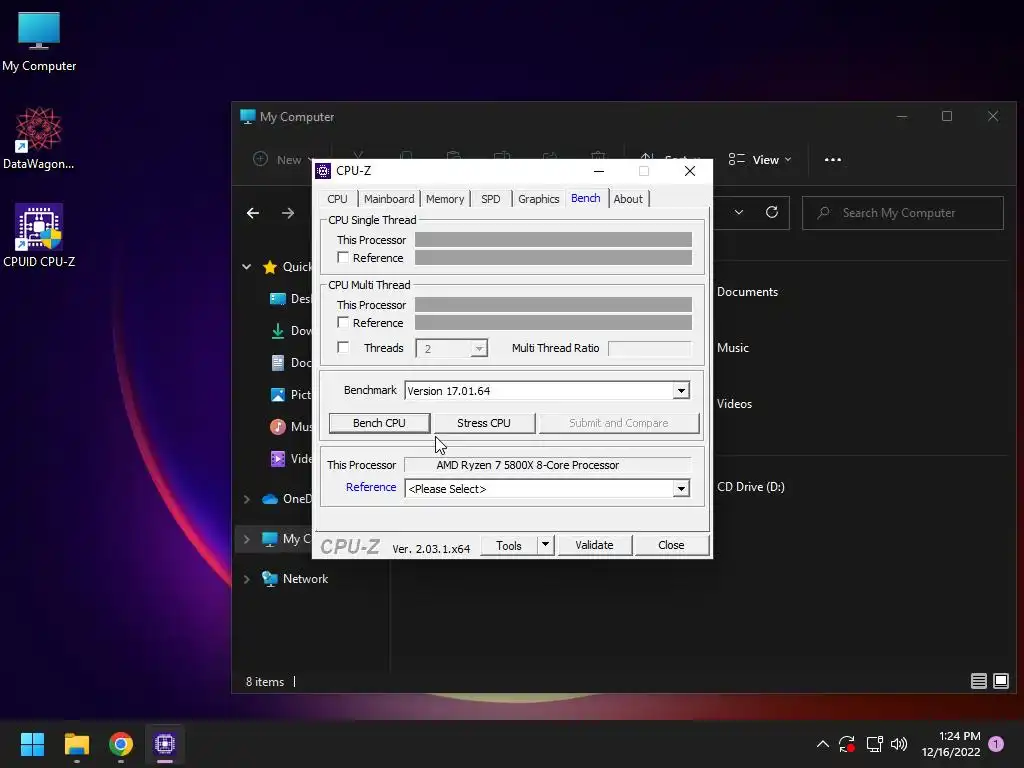Switch Explorer to details view layout
This screenshot has height=768, width=1024.
(978, 681)
